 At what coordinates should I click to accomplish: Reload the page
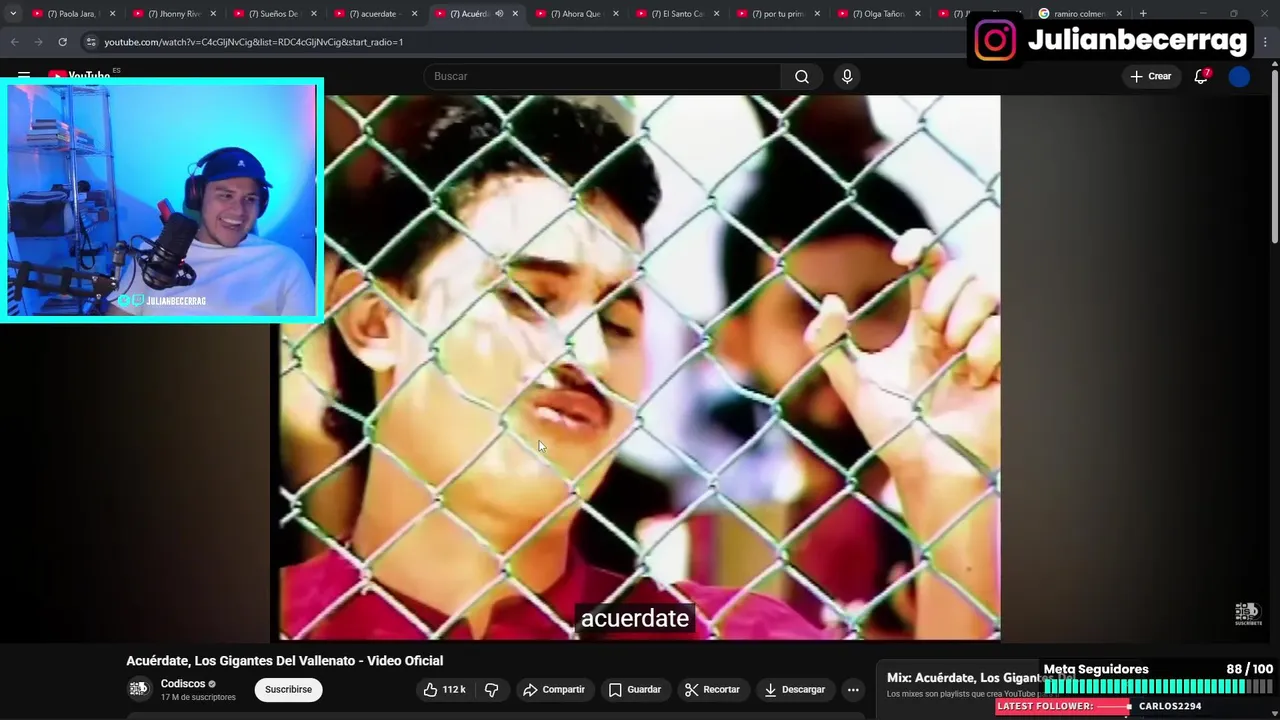[x=62, y=42]
